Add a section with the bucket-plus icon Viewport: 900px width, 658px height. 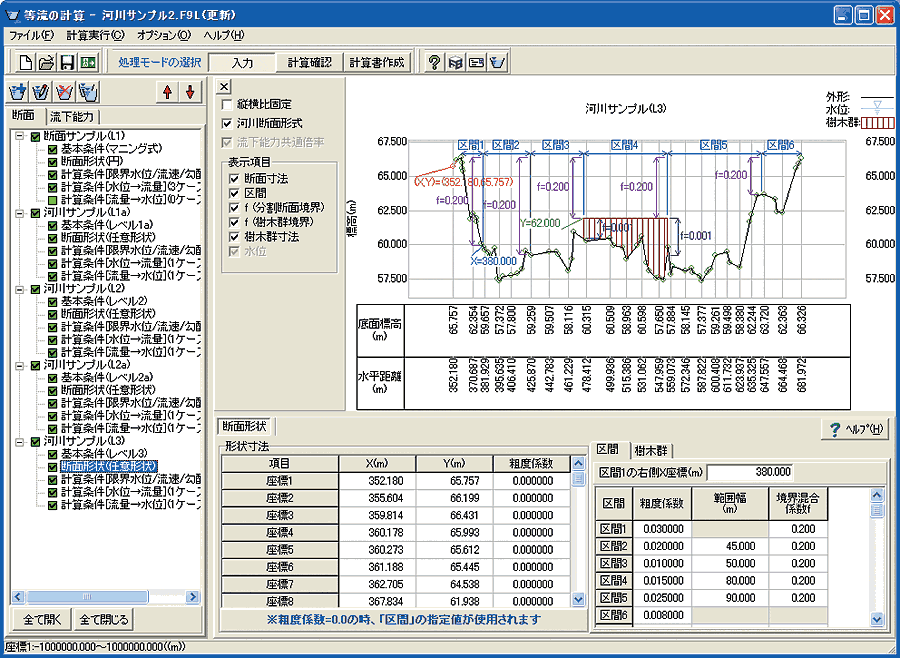pos(18,91)
